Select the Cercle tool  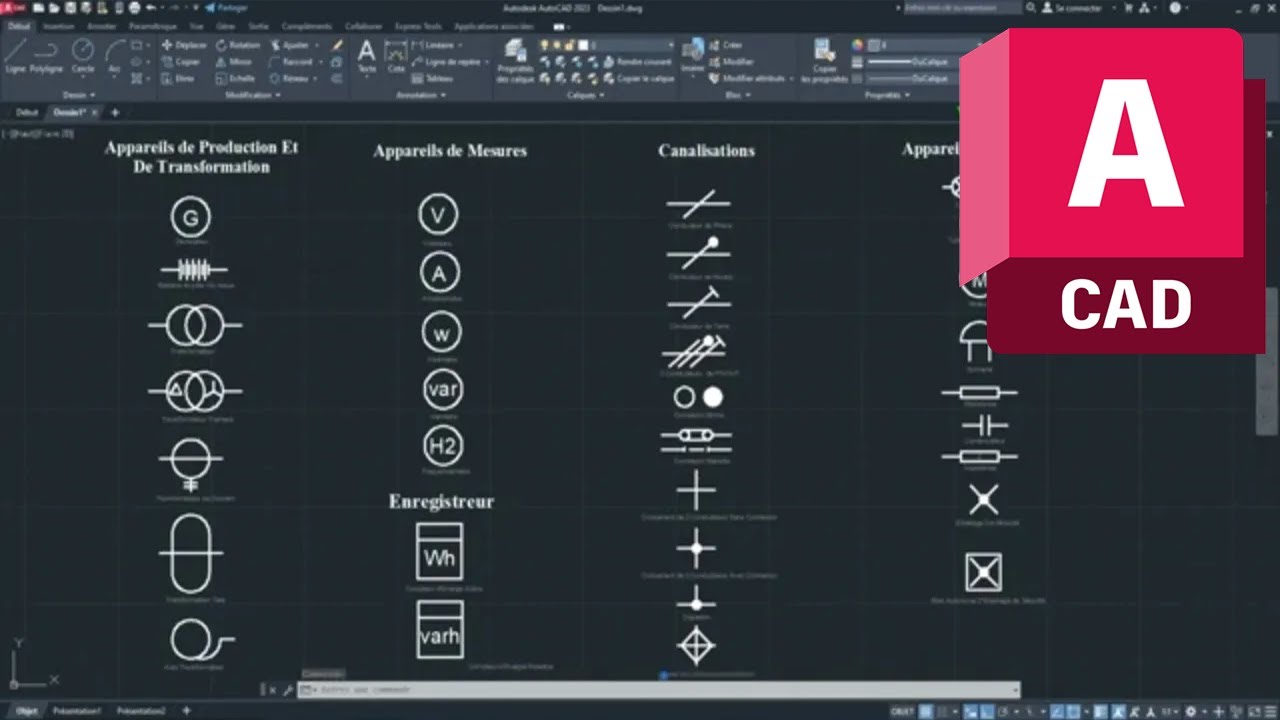coord(83,55)
